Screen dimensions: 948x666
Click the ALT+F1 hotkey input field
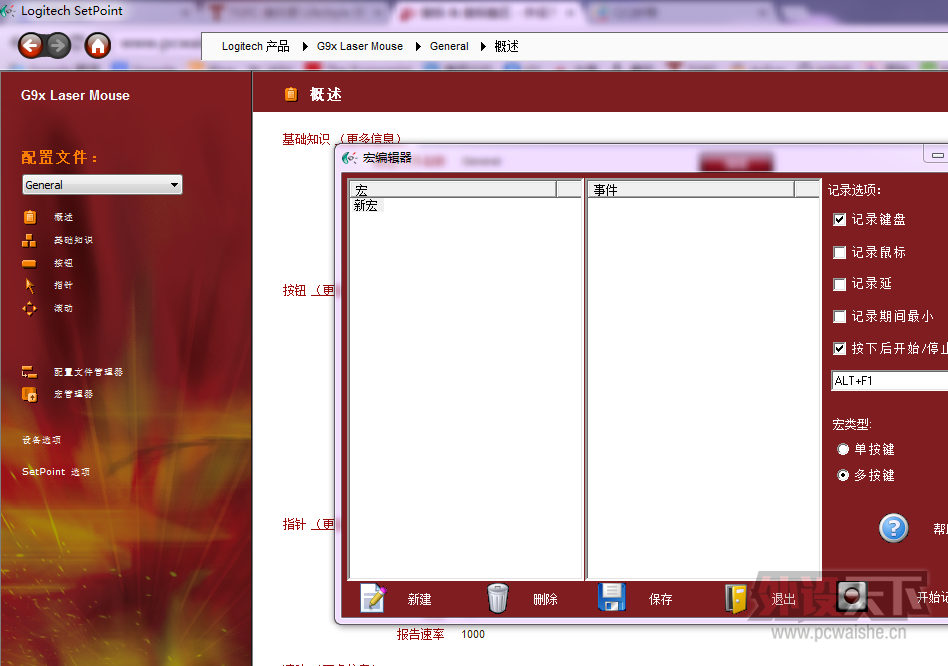pos(889,381)
